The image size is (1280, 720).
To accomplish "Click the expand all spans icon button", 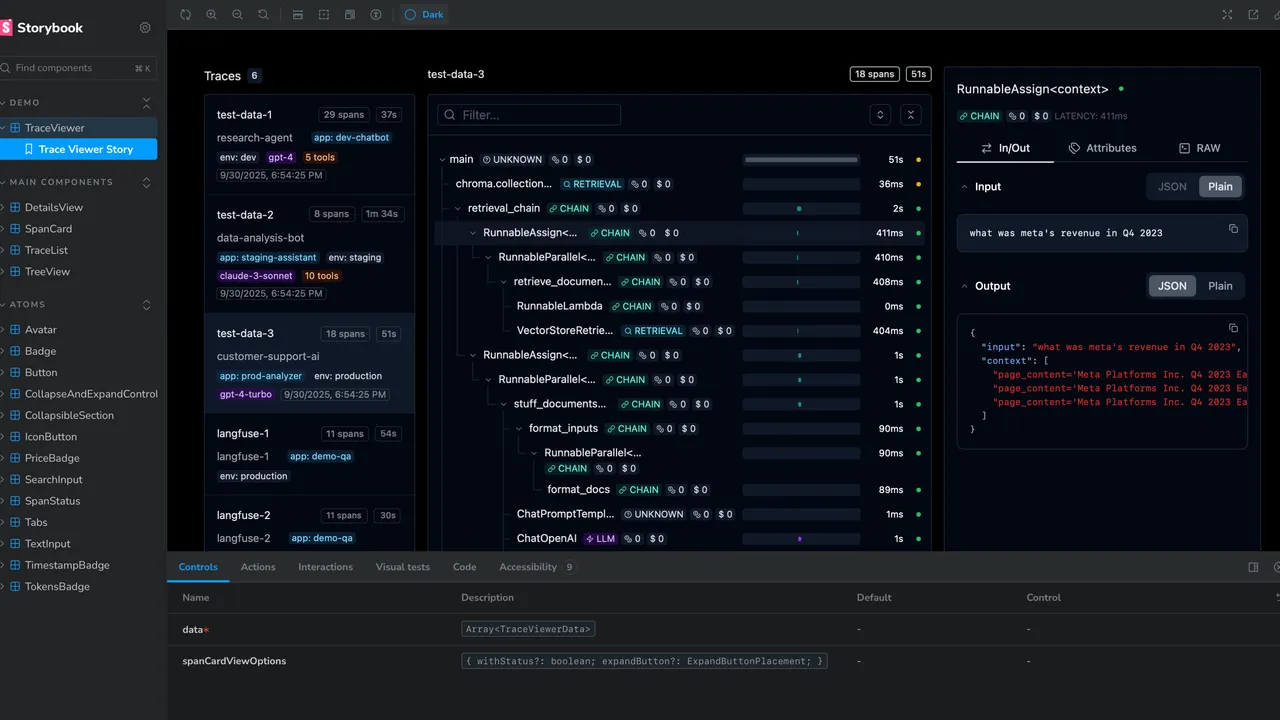I will (x=880, y=115).
